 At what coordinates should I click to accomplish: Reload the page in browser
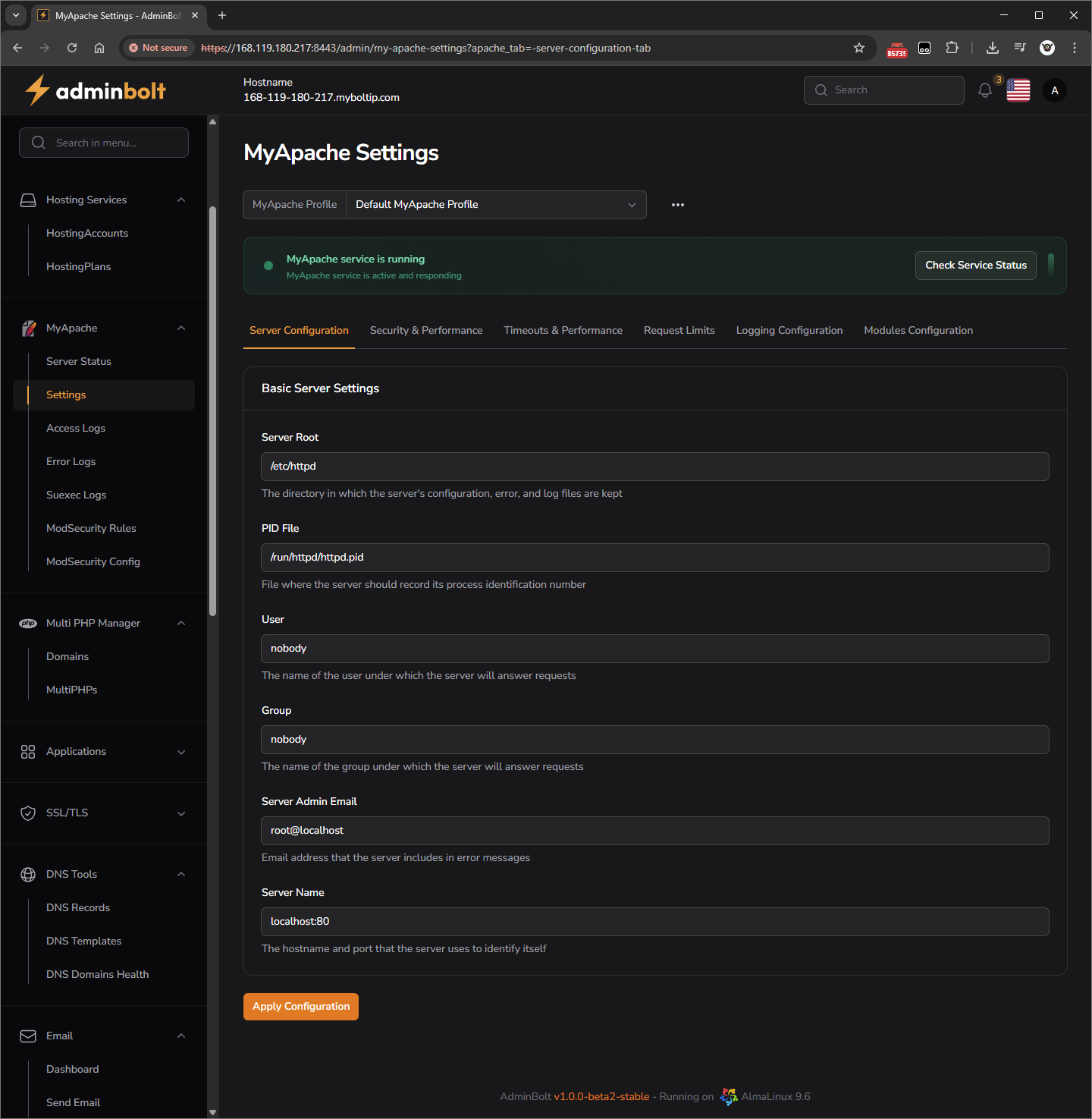[x=72, y=48]
